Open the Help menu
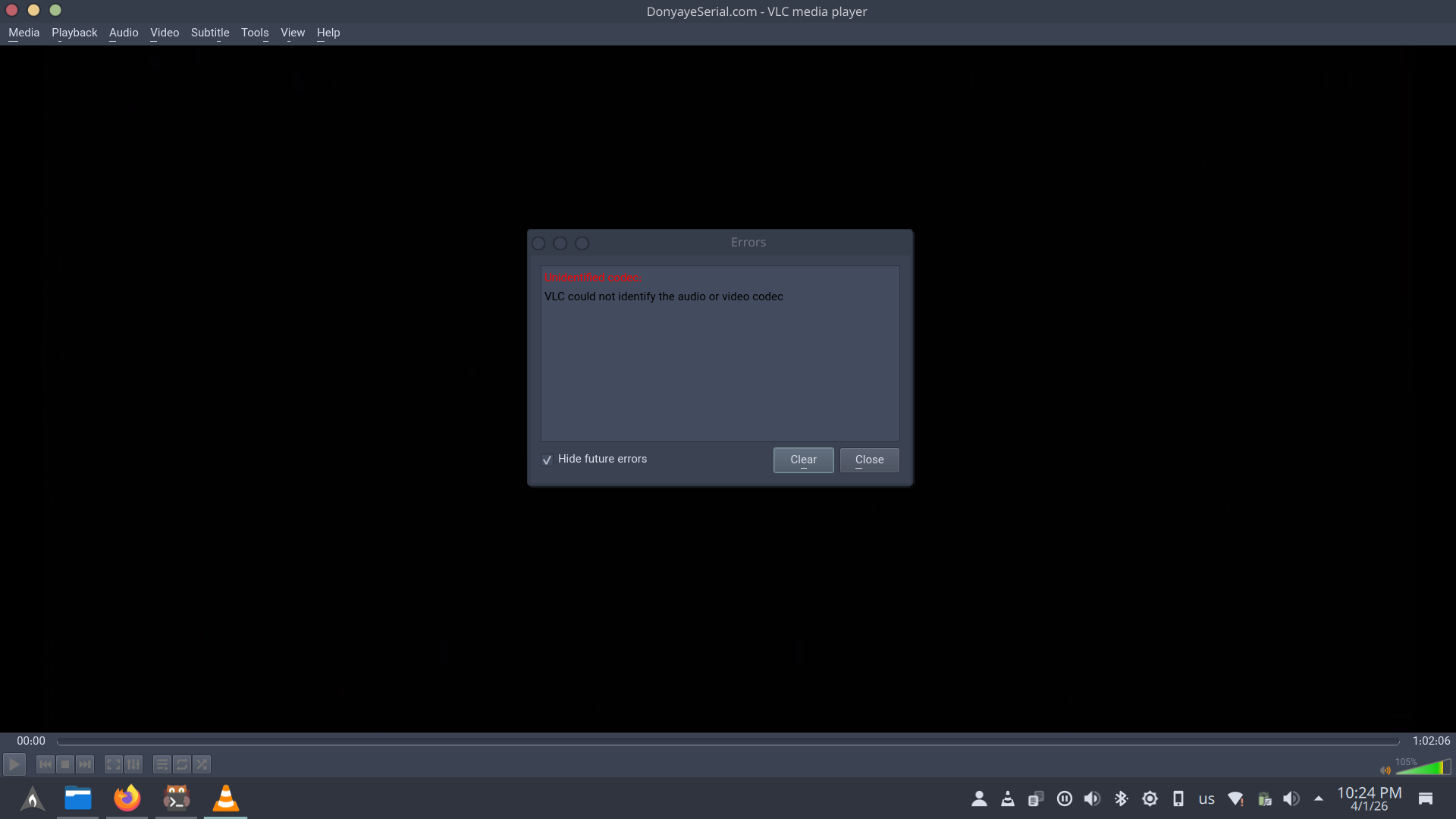The width and height of the screenshot is (1456, 819). click(x=328, y=33)
